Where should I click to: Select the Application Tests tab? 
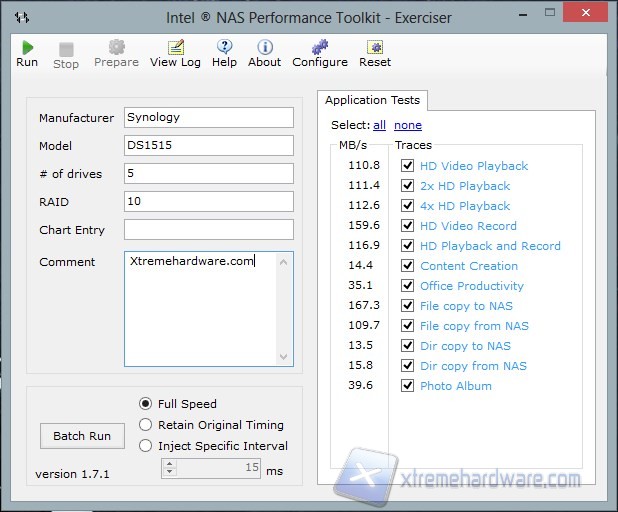pos(373,101)
